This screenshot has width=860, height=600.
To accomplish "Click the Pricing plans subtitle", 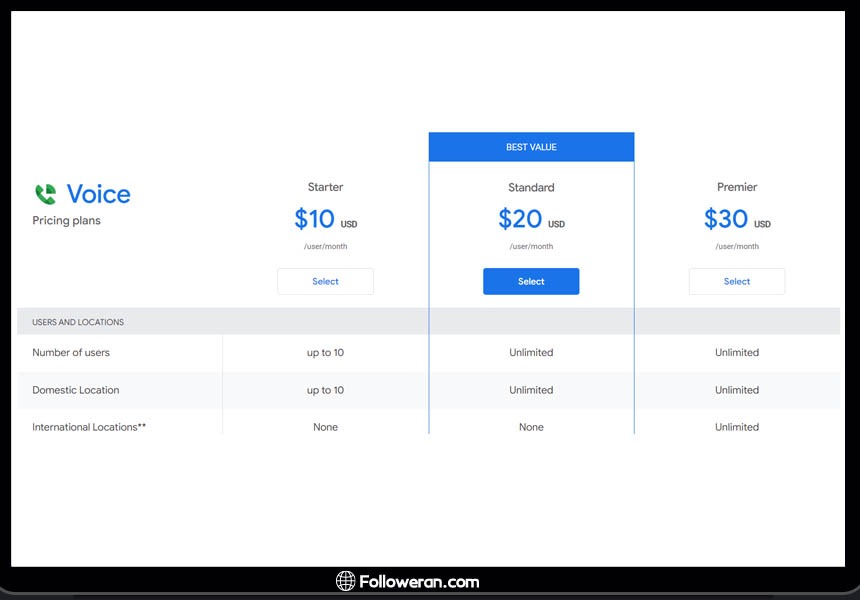I will [66, 221].
